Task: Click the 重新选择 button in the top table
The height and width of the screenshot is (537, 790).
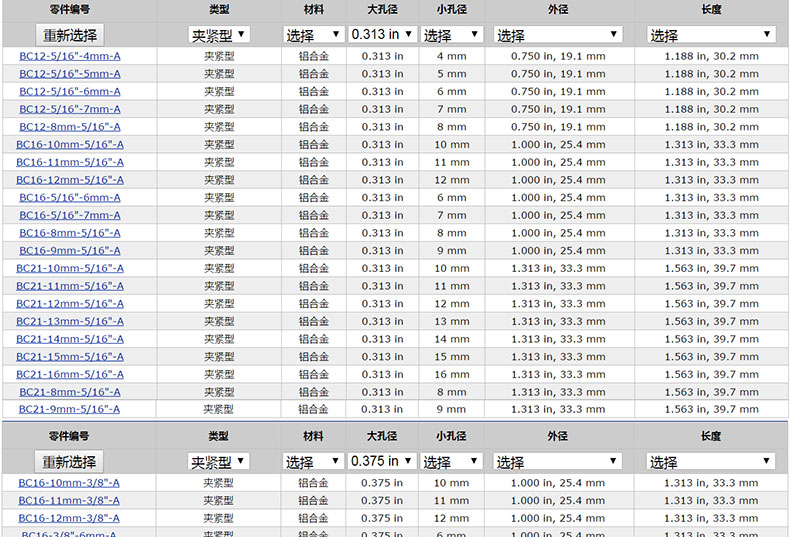Action: [70, 34]
